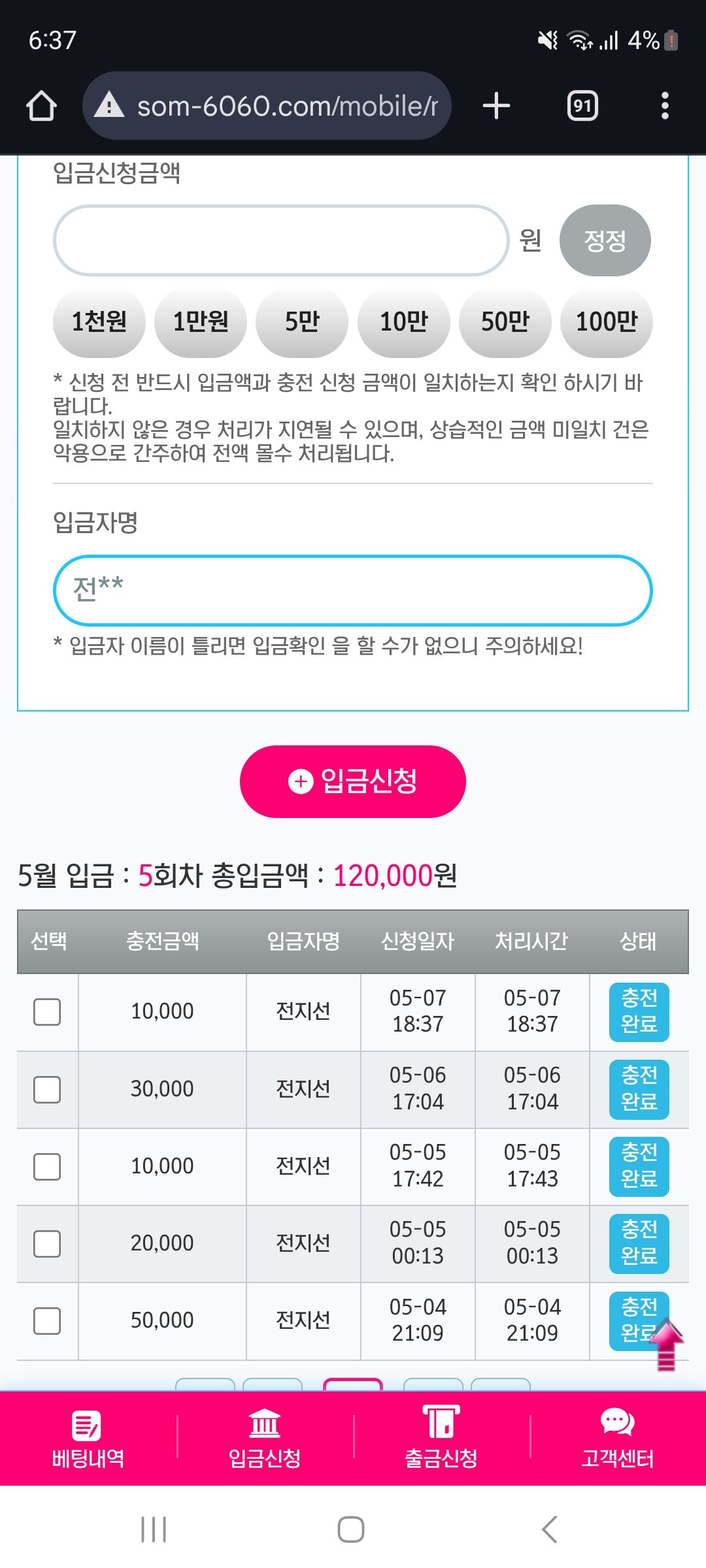Tick the checkbox for the 50,000 deposit
The width and height of the screenshot is (706, 1568).
pyautogui.click(x=47, y=1320)
